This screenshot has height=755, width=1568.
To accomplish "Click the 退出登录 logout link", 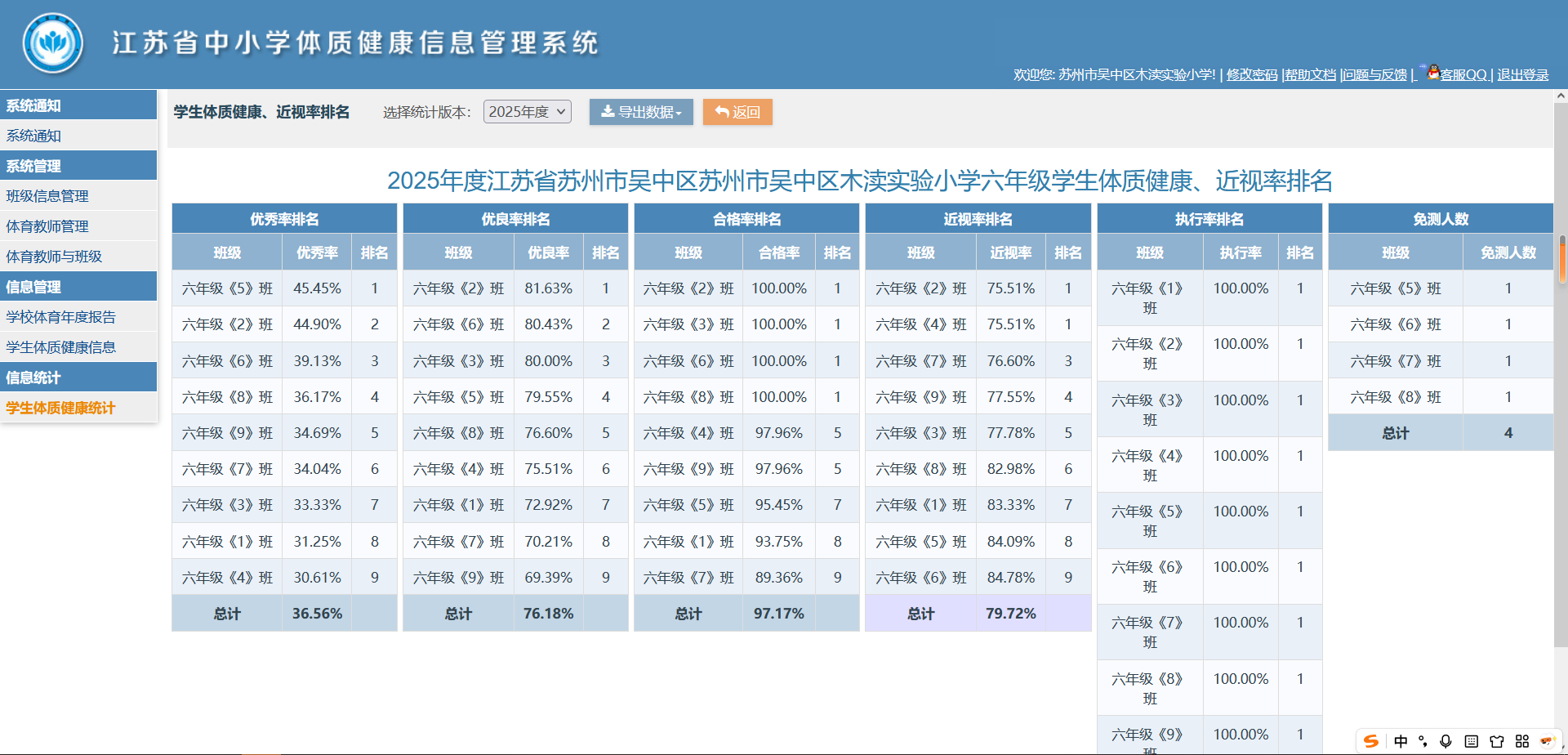I will pos(1522,74).
